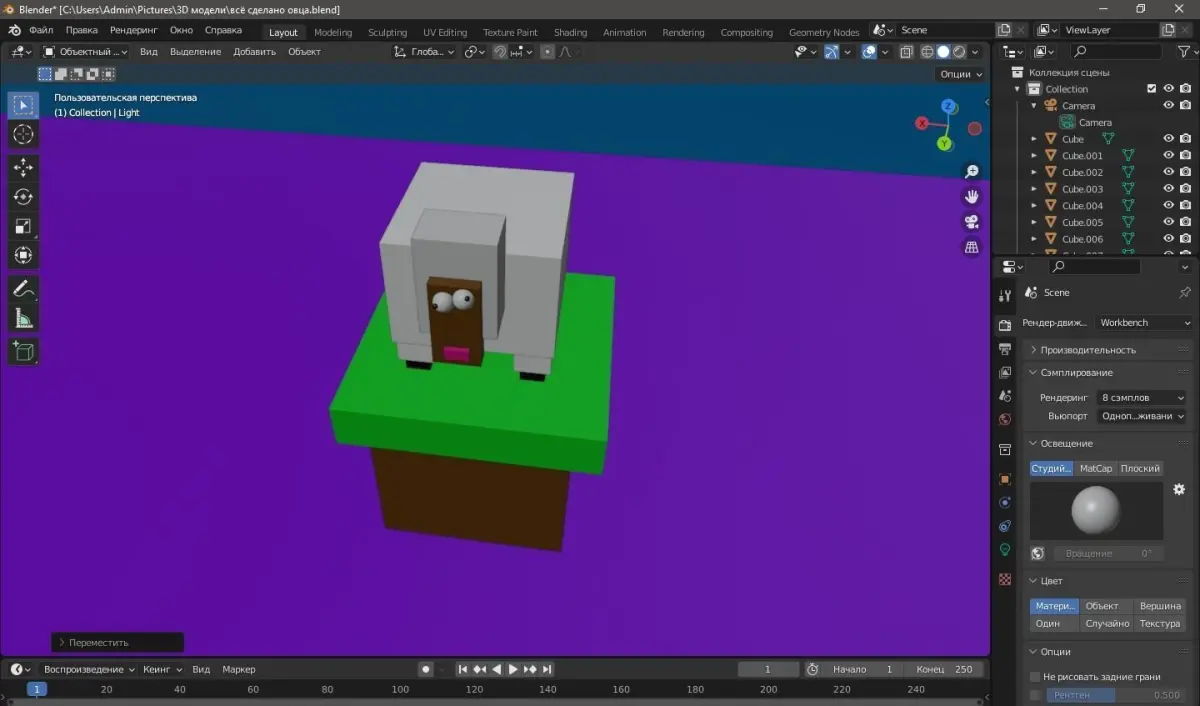Image resolution: width=1200 pixels, height=706 pixels.
Task: Open the Render properties tab
Action: point(1005,325)
